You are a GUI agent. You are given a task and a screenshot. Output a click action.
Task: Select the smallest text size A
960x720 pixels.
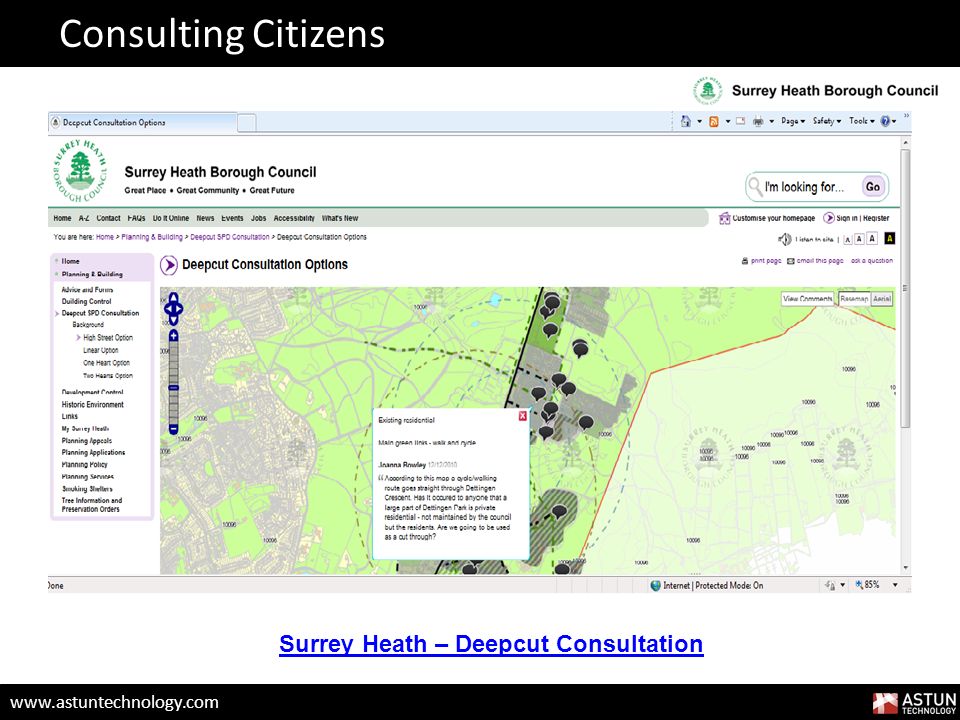847,239
